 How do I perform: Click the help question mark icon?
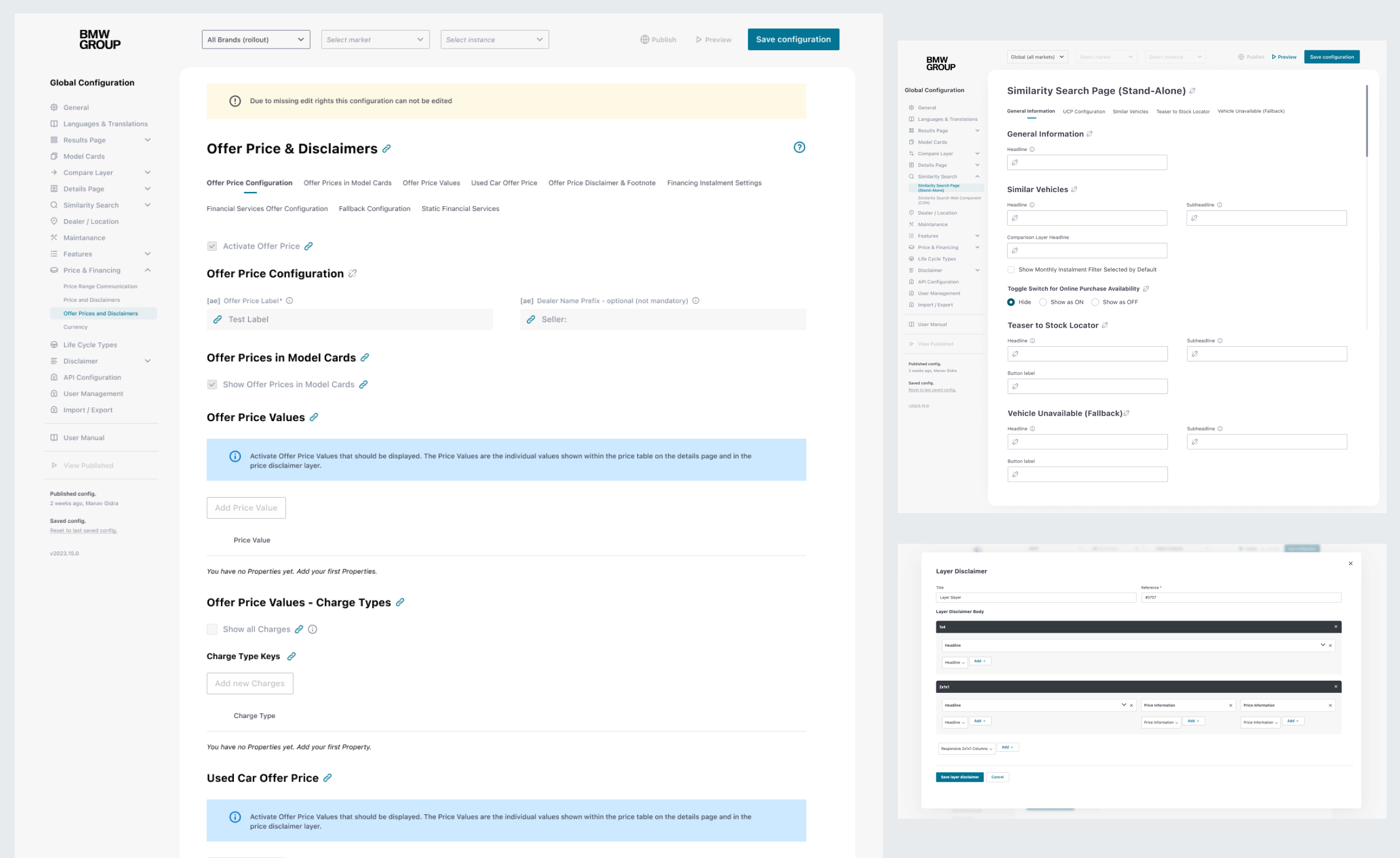tap(799, 147)
